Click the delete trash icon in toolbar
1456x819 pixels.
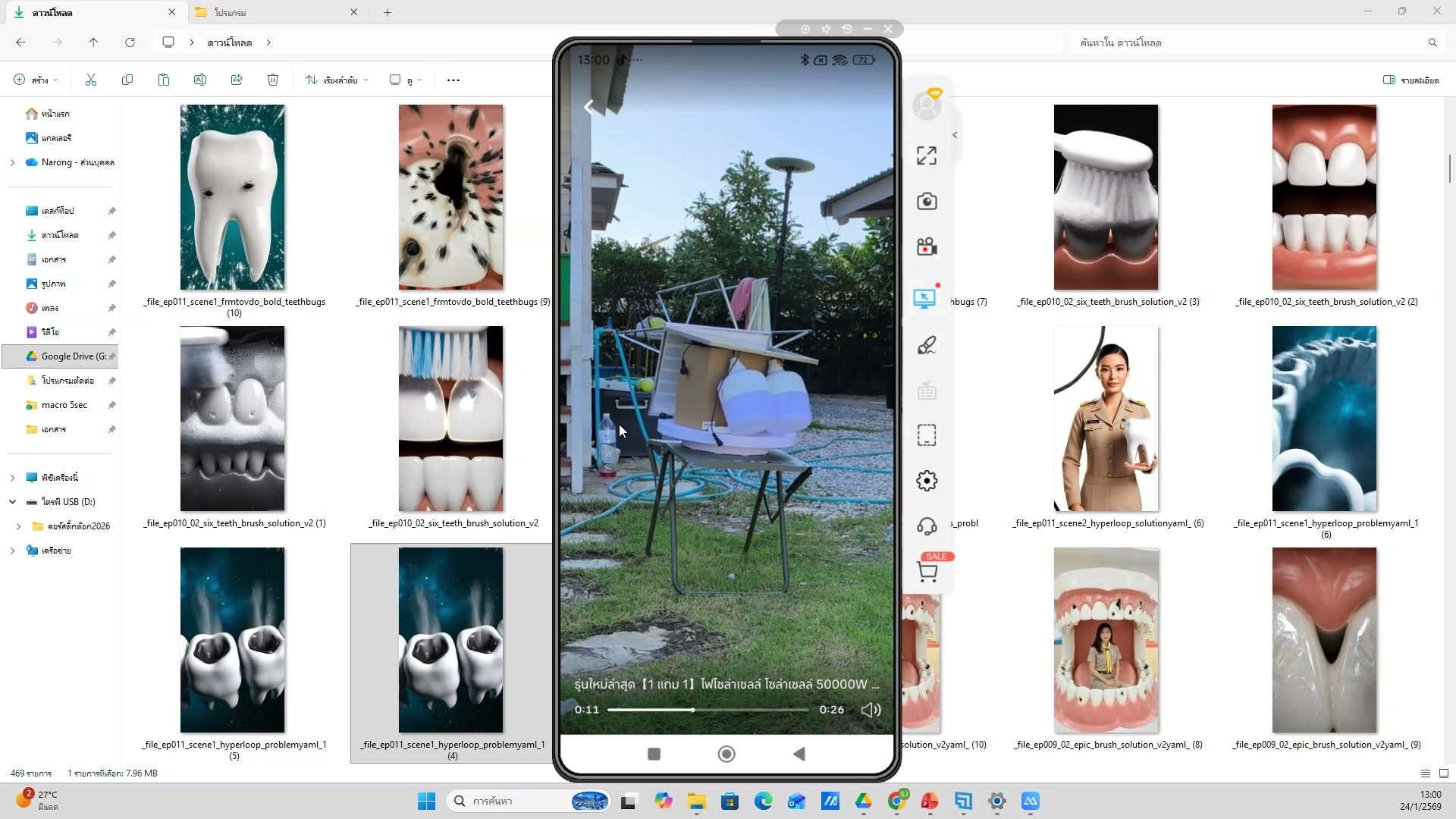click(273, 80)
